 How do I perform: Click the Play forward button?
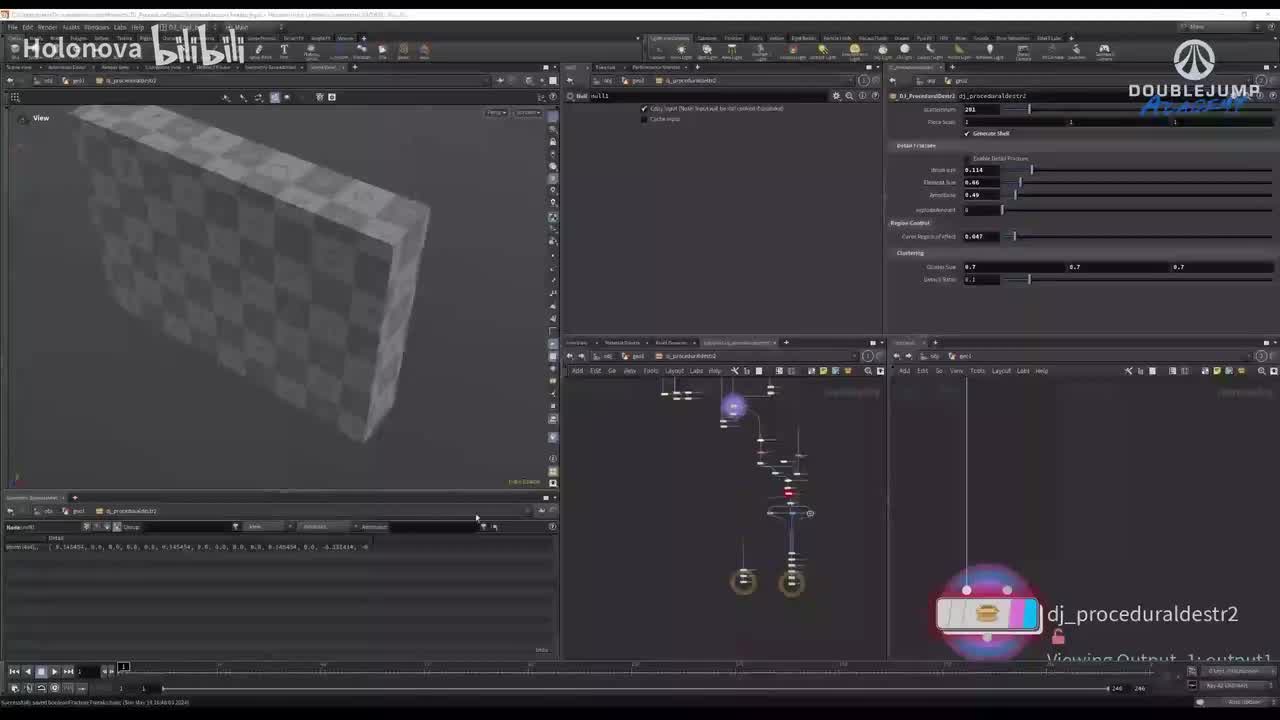pyautogui.click(x=54, y=671)
